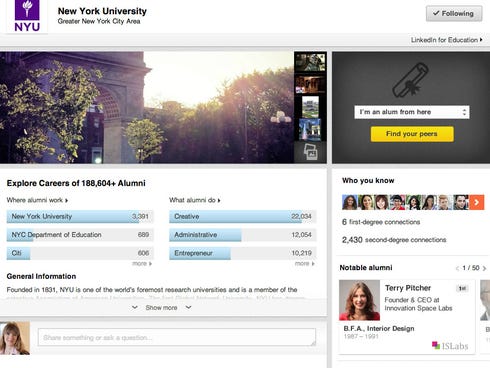490x368 pixels.
Task: Click the B.F.A., Interior Design text
Action: tap(379, 328)
